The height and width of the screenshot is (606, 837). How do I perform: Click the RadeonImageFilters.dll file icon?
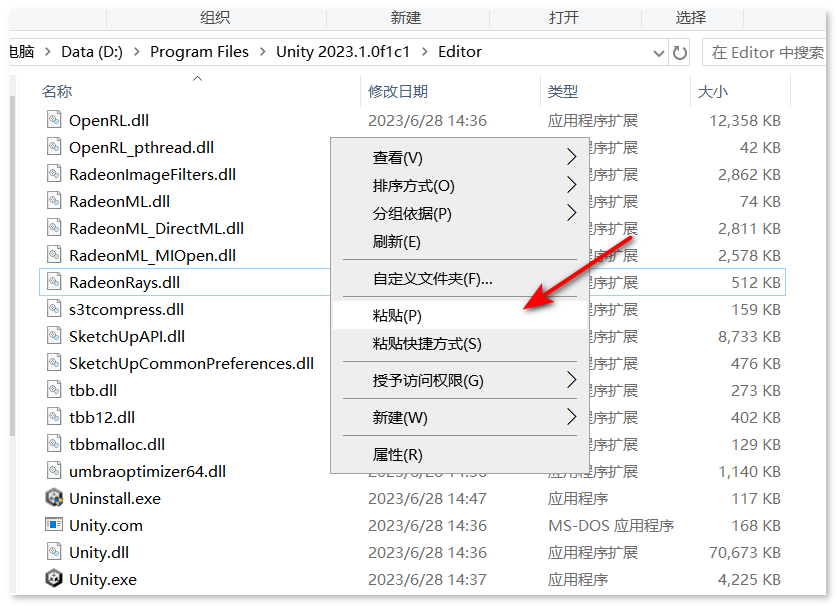pos(54,173)
